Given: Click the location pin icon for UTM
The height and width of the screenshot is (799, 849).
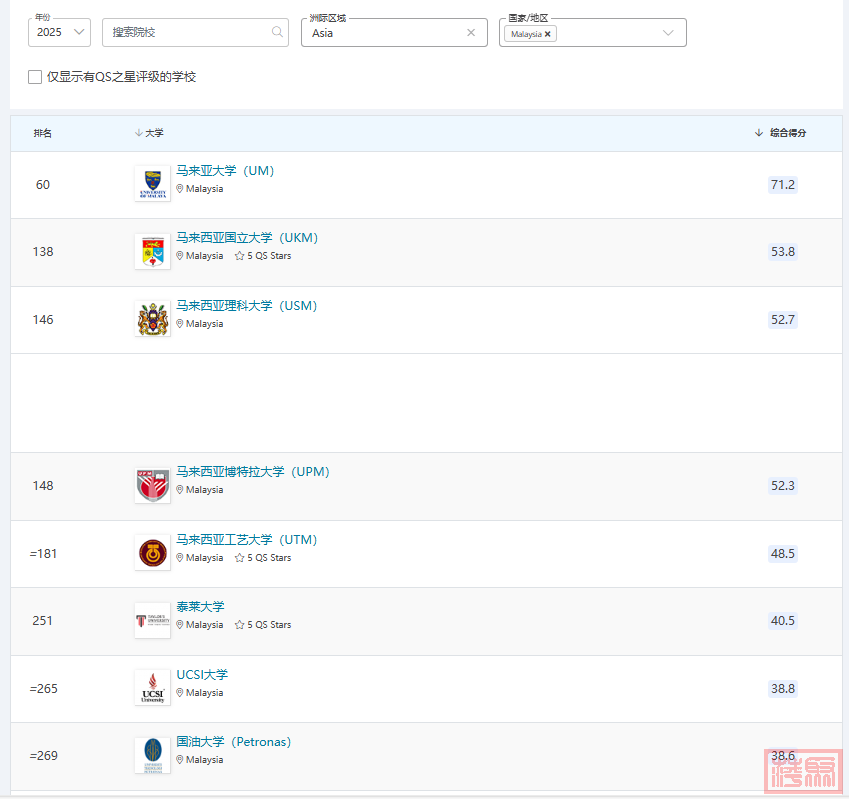Looking at the screenshot, I should click(180, 558).
